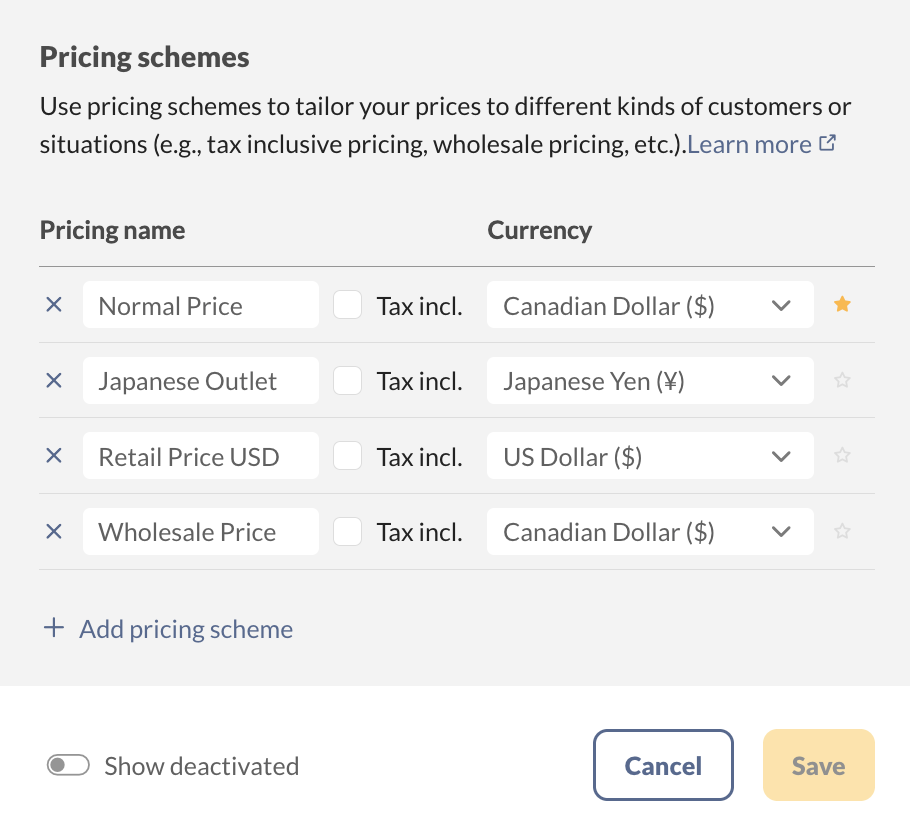
Task: Click the gold default star for Normal Price
Action: (x=843, y=305)
